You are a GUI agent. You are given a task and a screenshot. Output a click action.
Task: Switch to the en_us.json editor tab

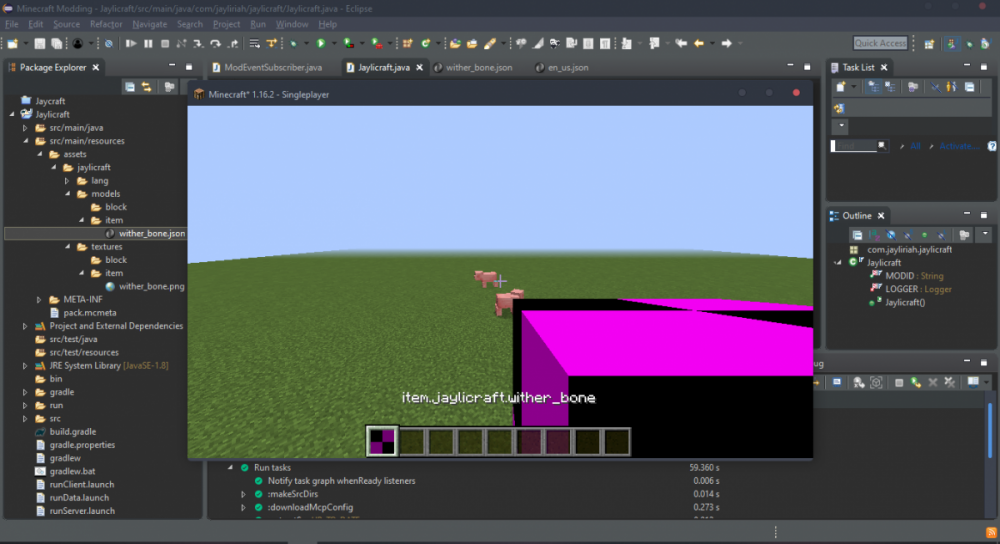[x=562, y=67]
